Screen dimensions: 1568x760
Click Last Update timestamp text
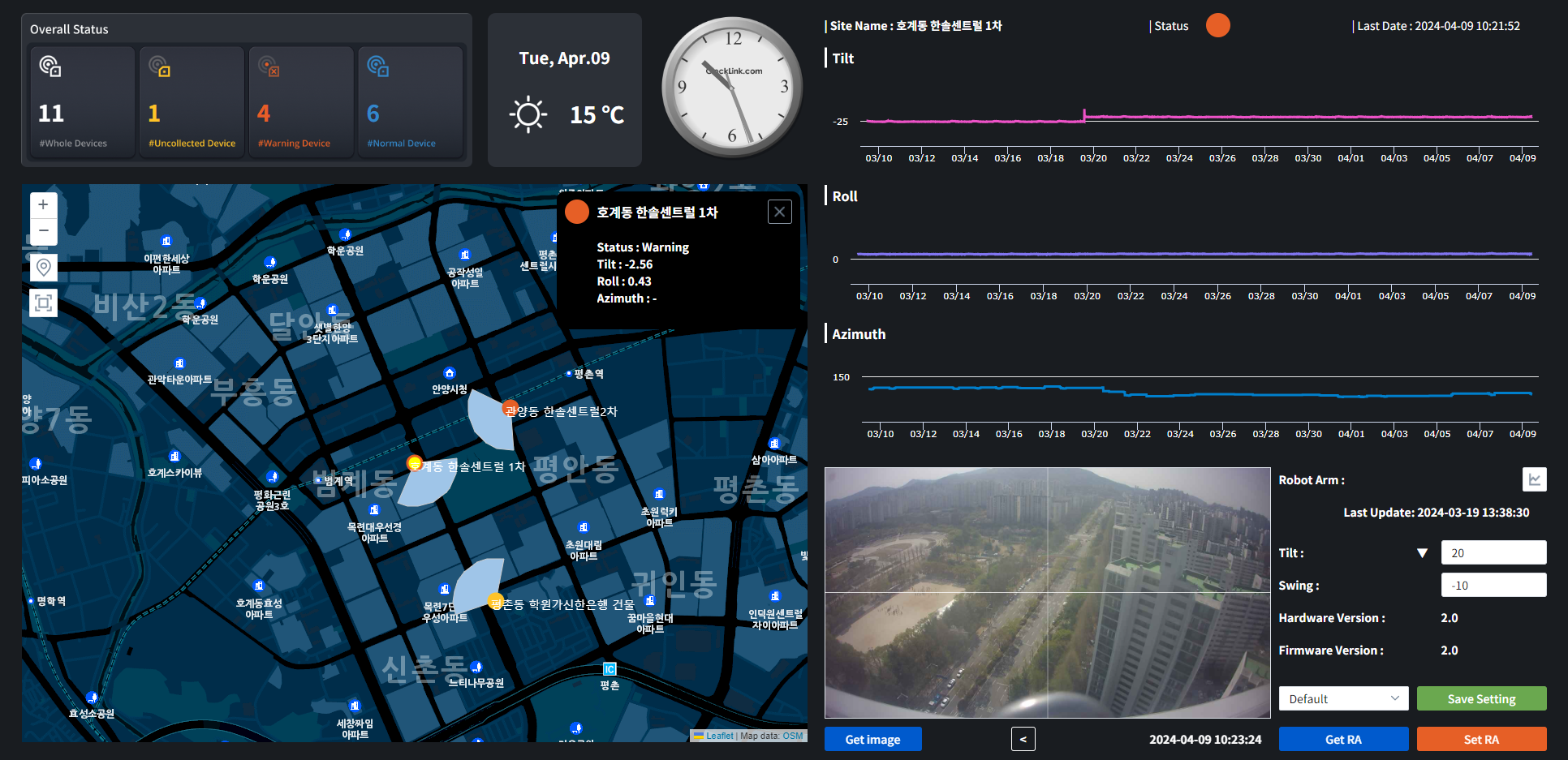[x=1437, y=513]
